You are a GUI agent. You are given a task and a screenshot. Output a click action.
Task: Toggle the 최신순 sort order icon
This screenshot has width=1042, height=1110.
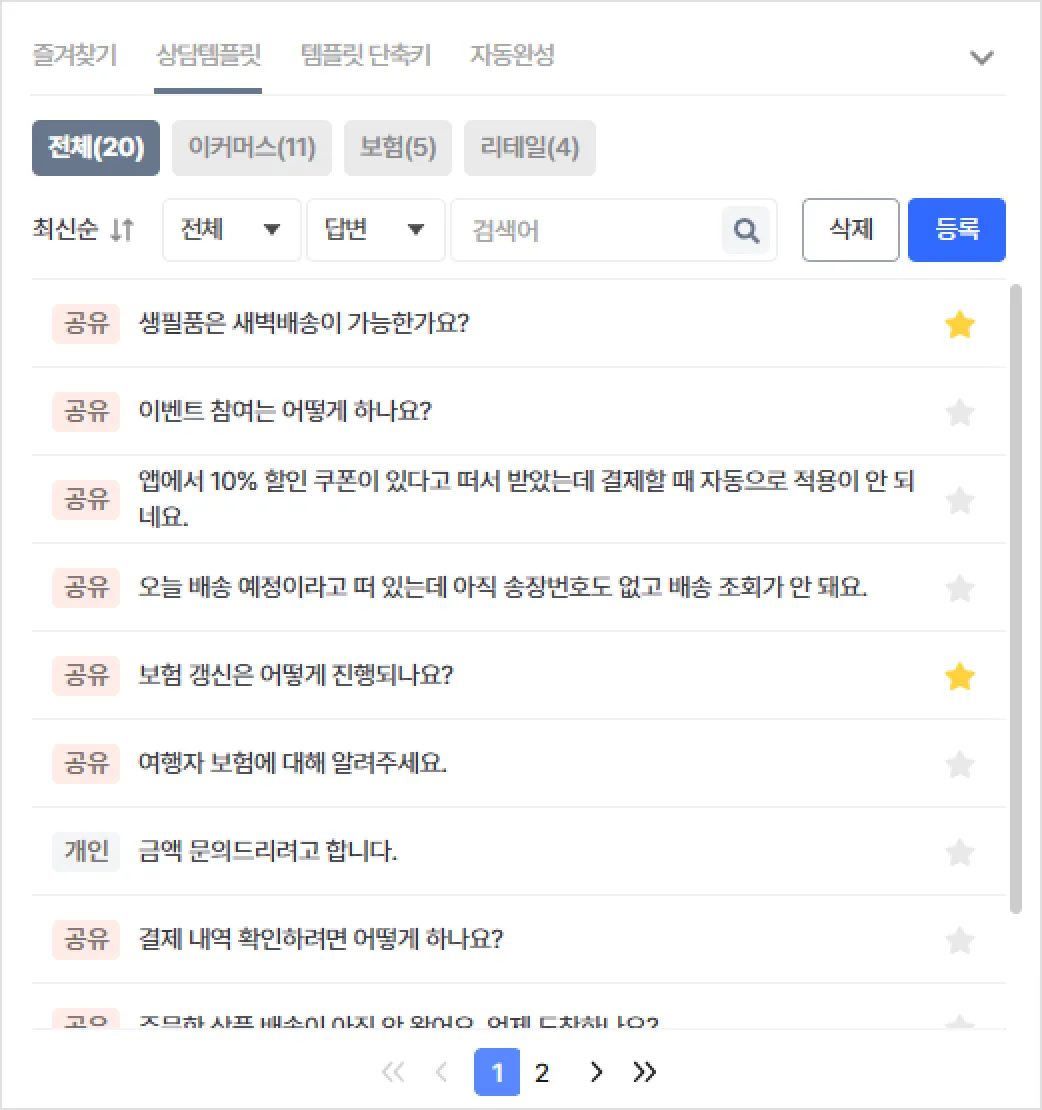[121, 230]
